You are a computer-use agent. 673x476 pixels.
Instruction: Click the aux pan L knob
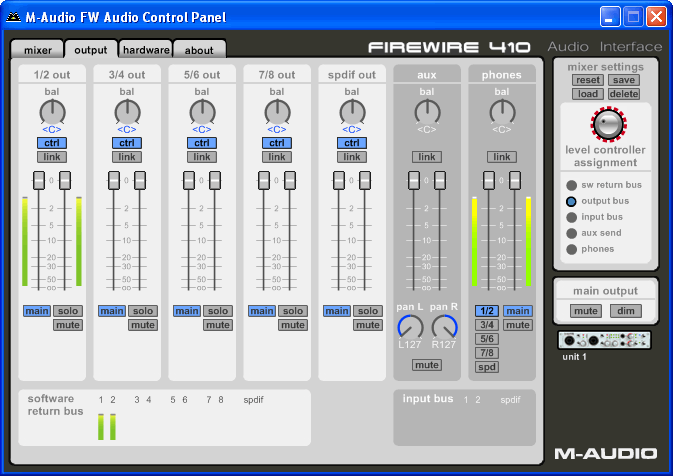coord(410,327)
